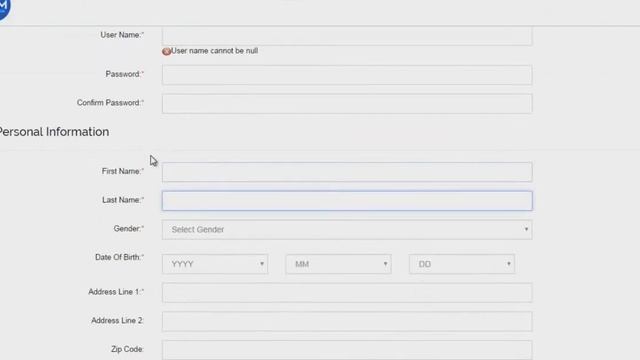This screenshot has width=640, height=360.
Task: Click the 'First Name:' label
Action: [x=123, y=171]
